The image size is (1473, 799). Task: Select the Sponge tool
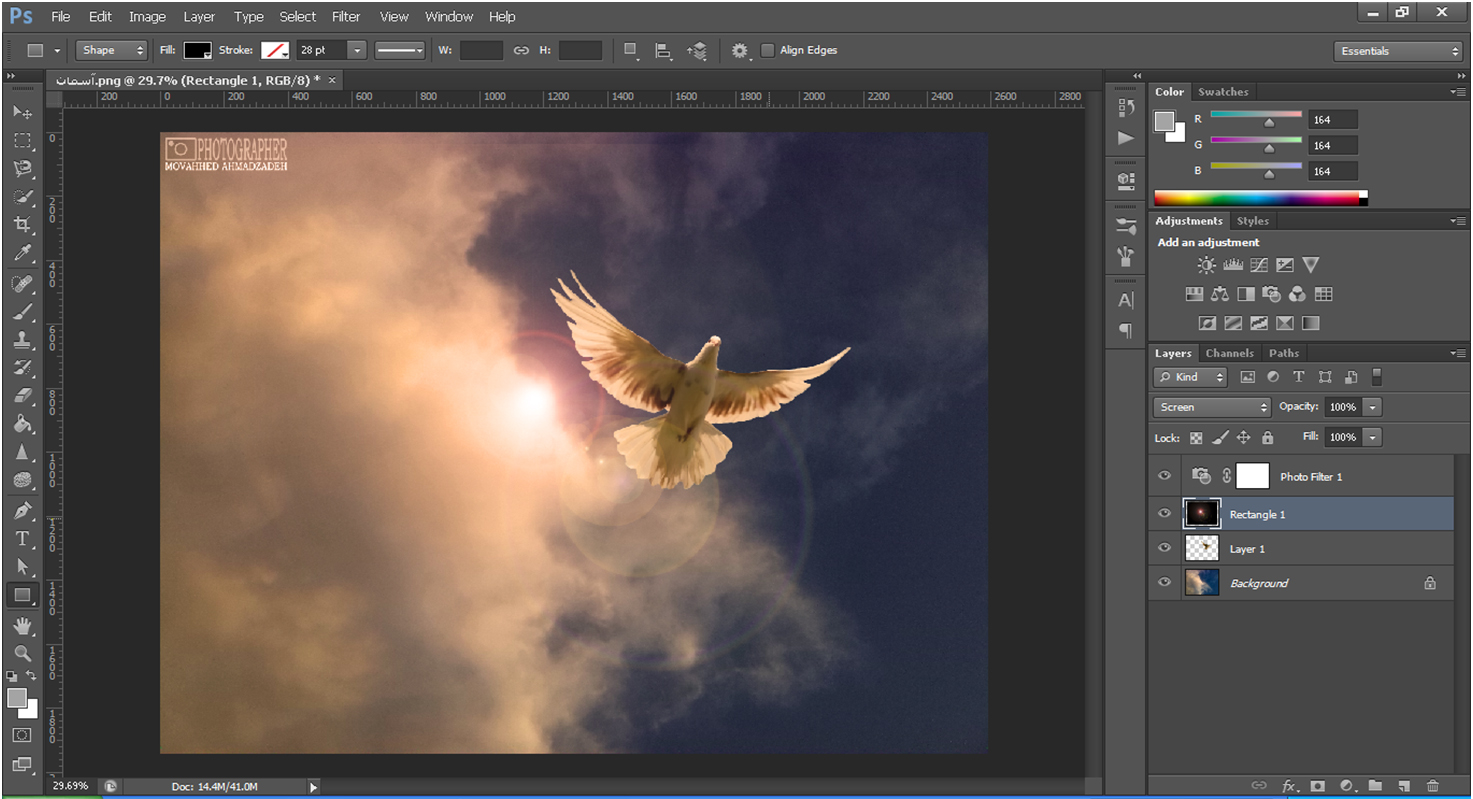click(x=22, y=481)
